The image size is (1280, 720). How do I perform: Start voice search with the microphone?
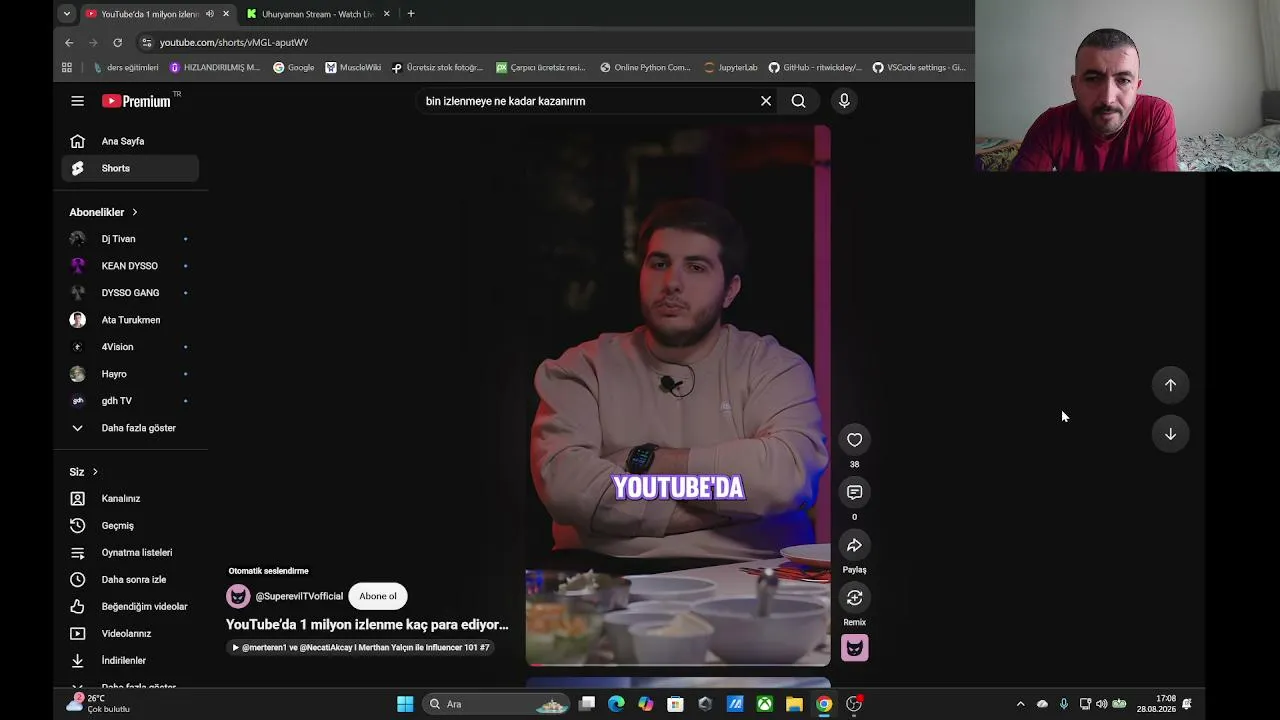(x=844, y=101)
